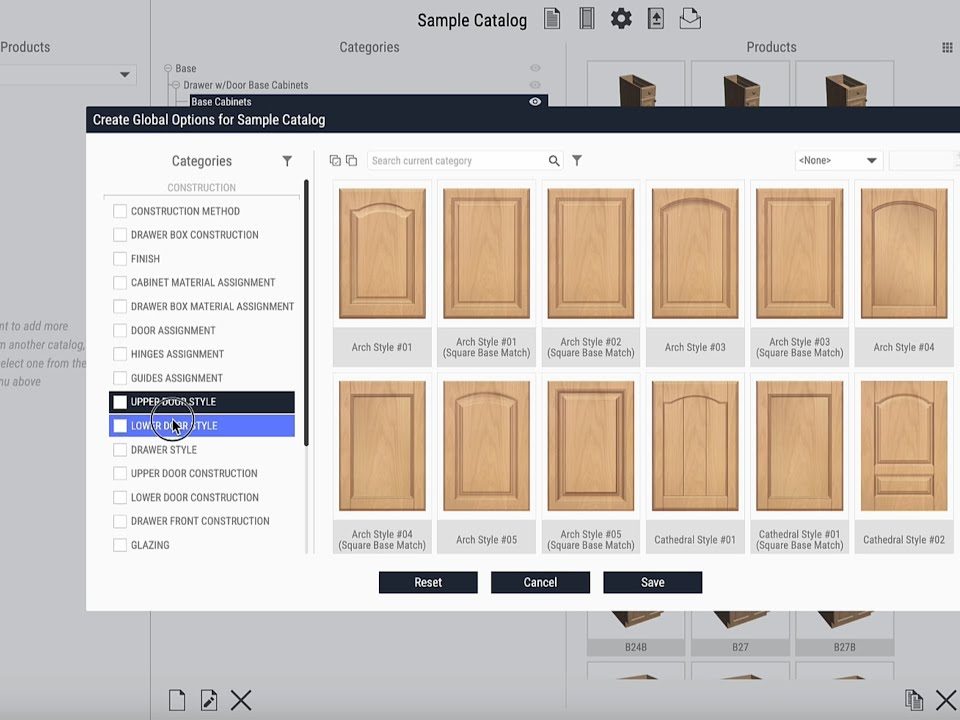The image size is (960, 720).
Task: Click the open envelope icon in top toolbar
Action: 690,19
